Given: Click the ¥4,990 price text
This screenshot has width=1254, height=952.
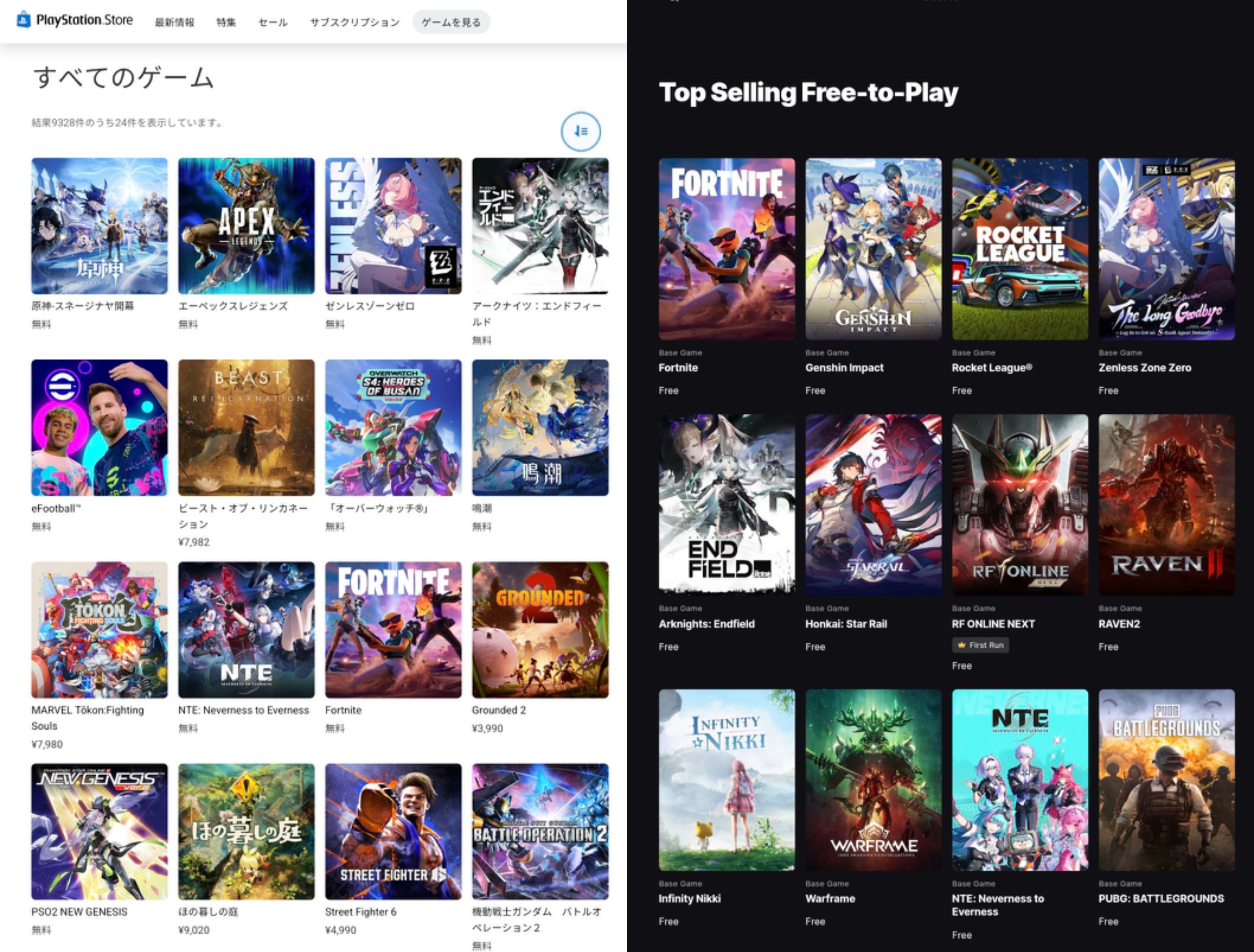Looking at the screenshot, I should tap(340, 930).
